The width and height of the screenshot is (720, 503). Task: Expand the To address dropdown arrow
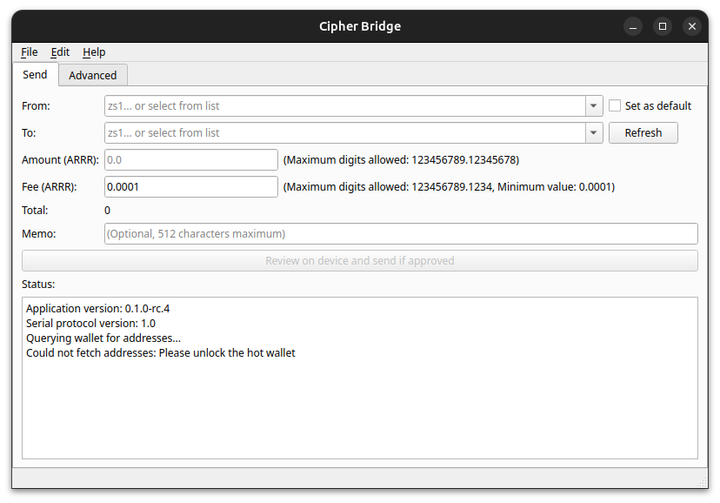coord(593,133)
